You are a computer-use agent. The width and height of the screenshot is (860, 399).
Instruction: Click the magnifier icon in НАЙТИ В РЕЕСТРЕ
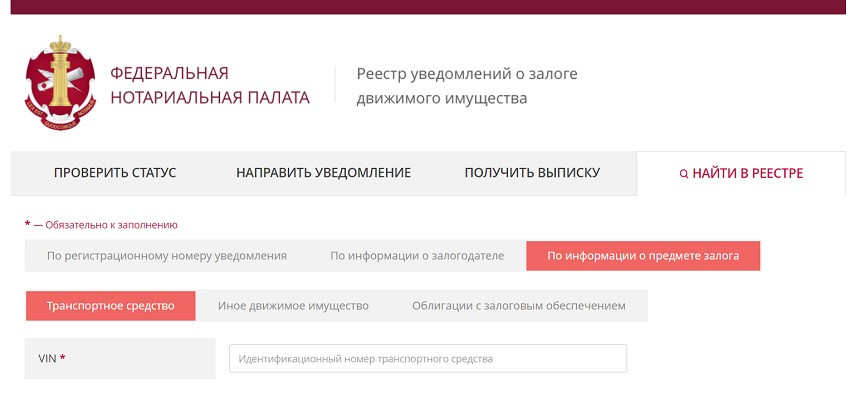pyautogui.click(x=683, y=174)
